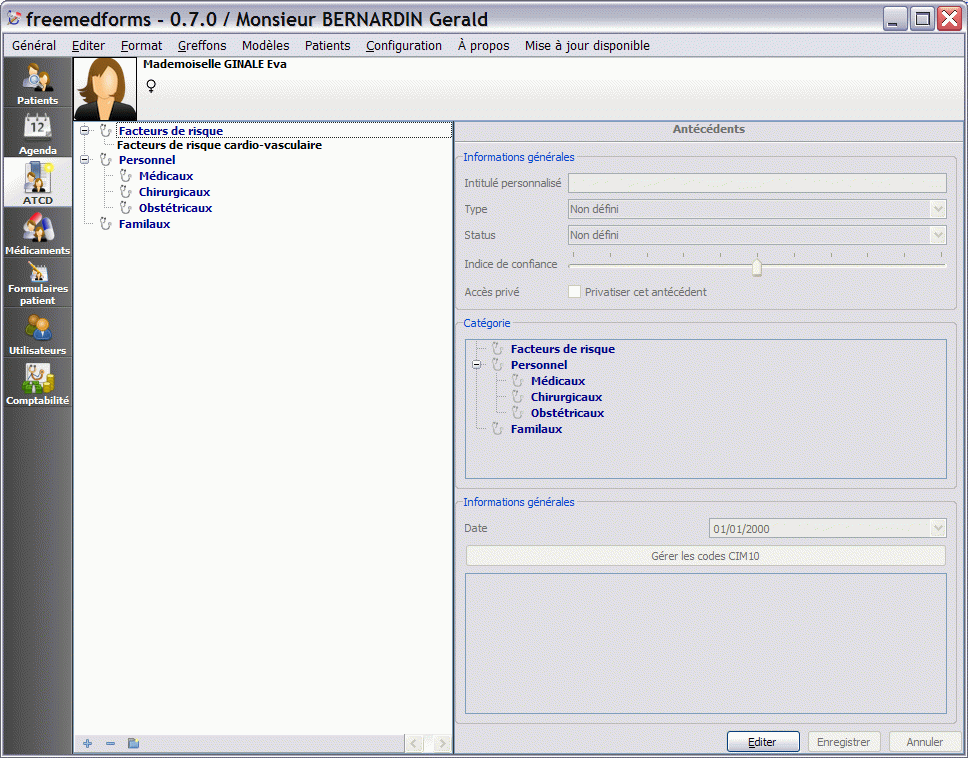Viewport: 968px width, 758px height.
Task: Click stethoscope icon beside left Familaux
Action: 106,224
